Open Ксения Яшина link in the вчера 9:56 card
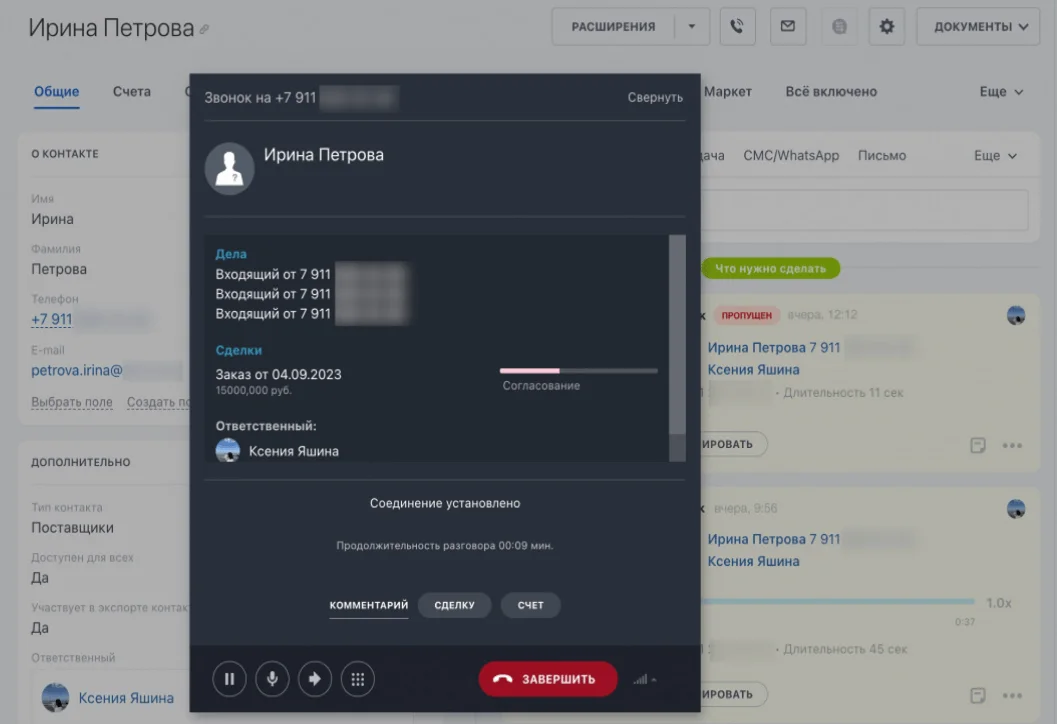 753,561
